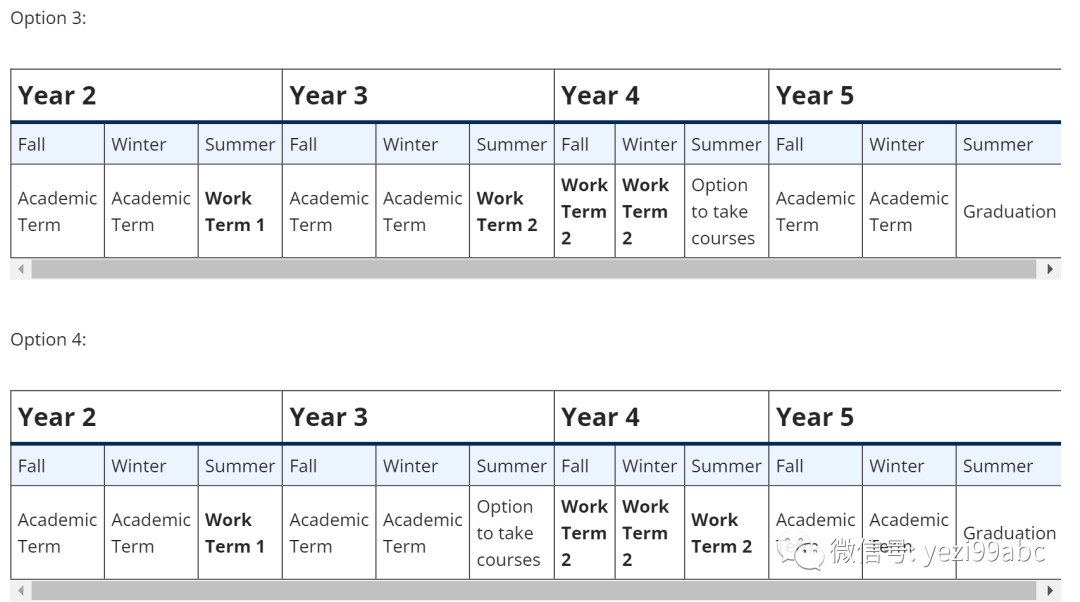The height and width of the screenshot is (602, 1080).
Task: Click Work Term 1 cell in Option 4
Action: point(240,533)
